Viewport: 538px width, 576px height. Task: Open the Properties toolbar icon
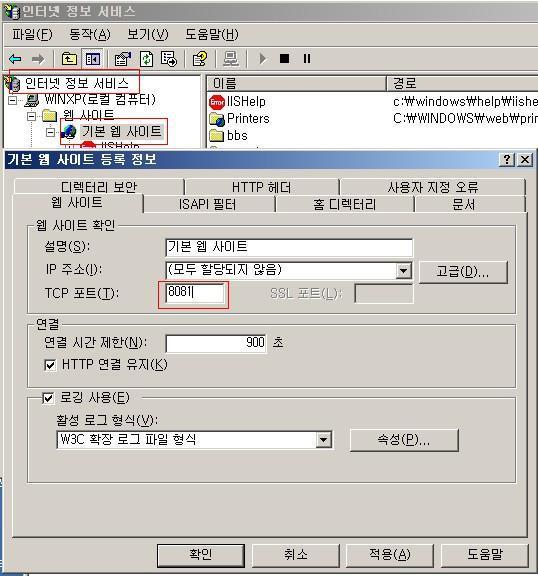(123, 59)
